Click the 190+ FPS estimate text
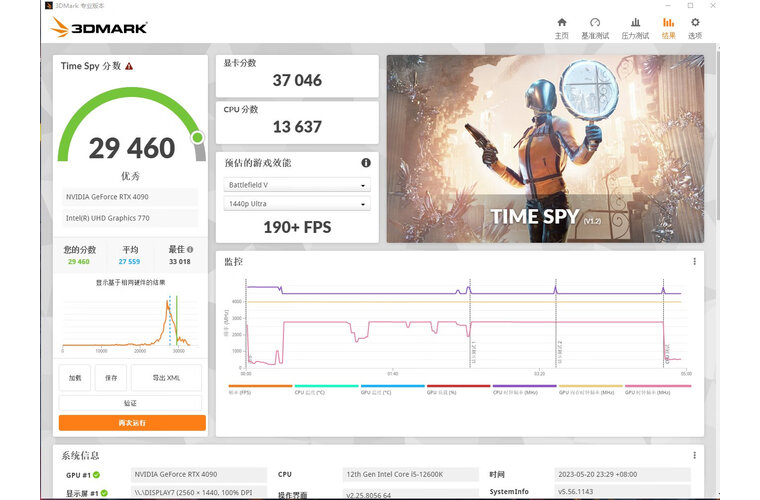 tap(297, 227)
